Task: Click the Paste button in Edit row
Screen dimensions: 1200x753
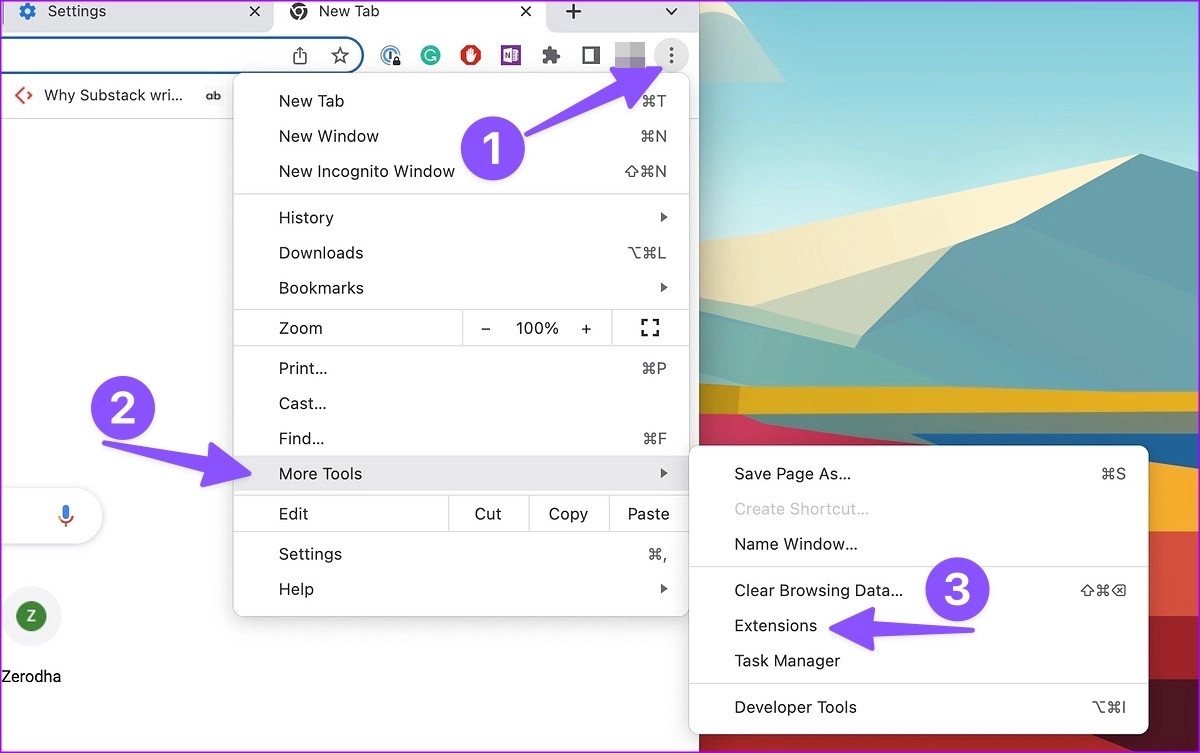Action: tap(648, 514)
